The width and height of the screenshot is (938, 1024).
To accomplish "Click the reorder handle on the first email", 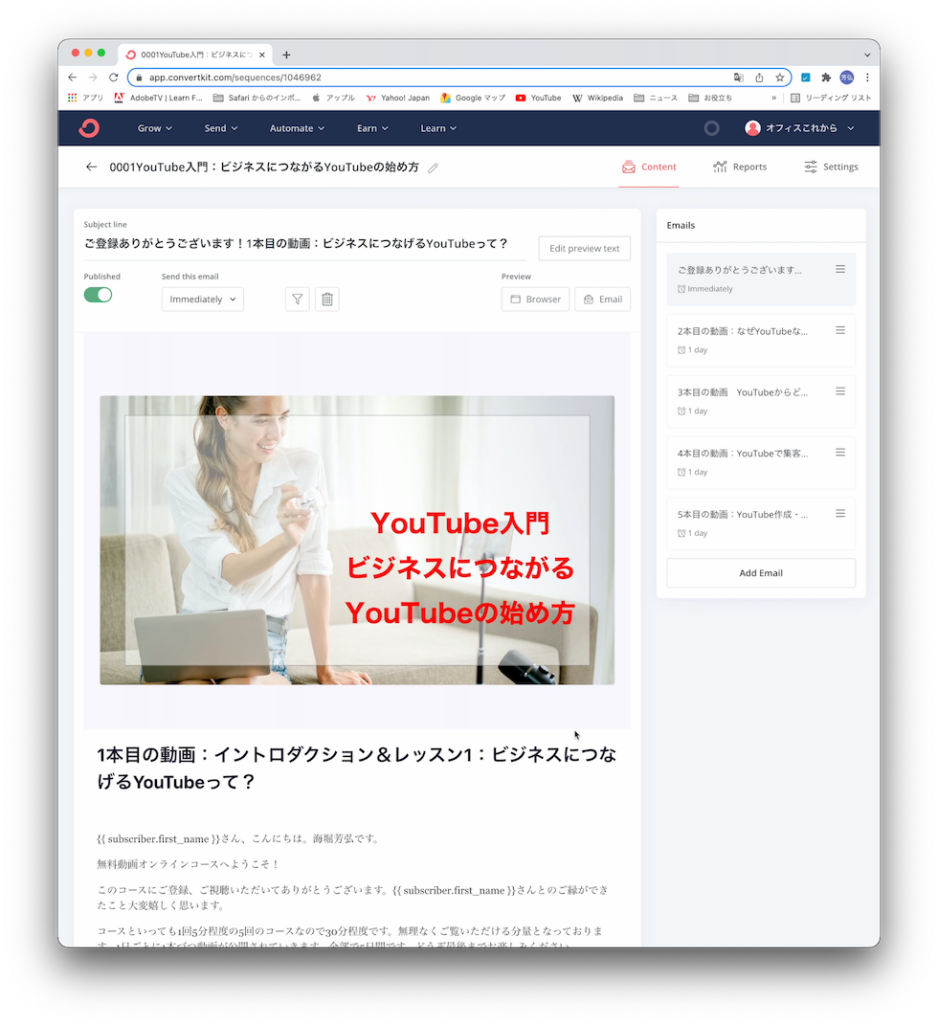I will (x=840, y=269).
